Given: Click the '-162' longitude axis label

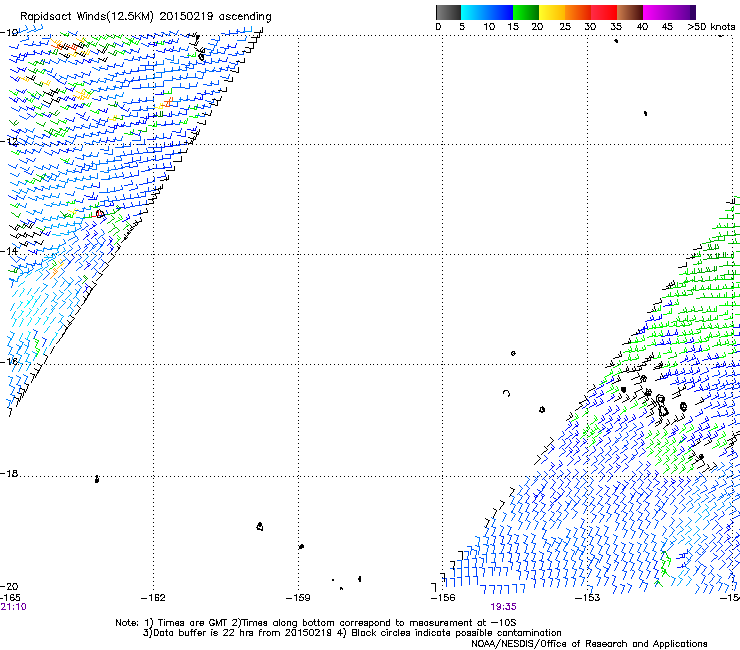Looking at the screenshot, I should (153, 598).
